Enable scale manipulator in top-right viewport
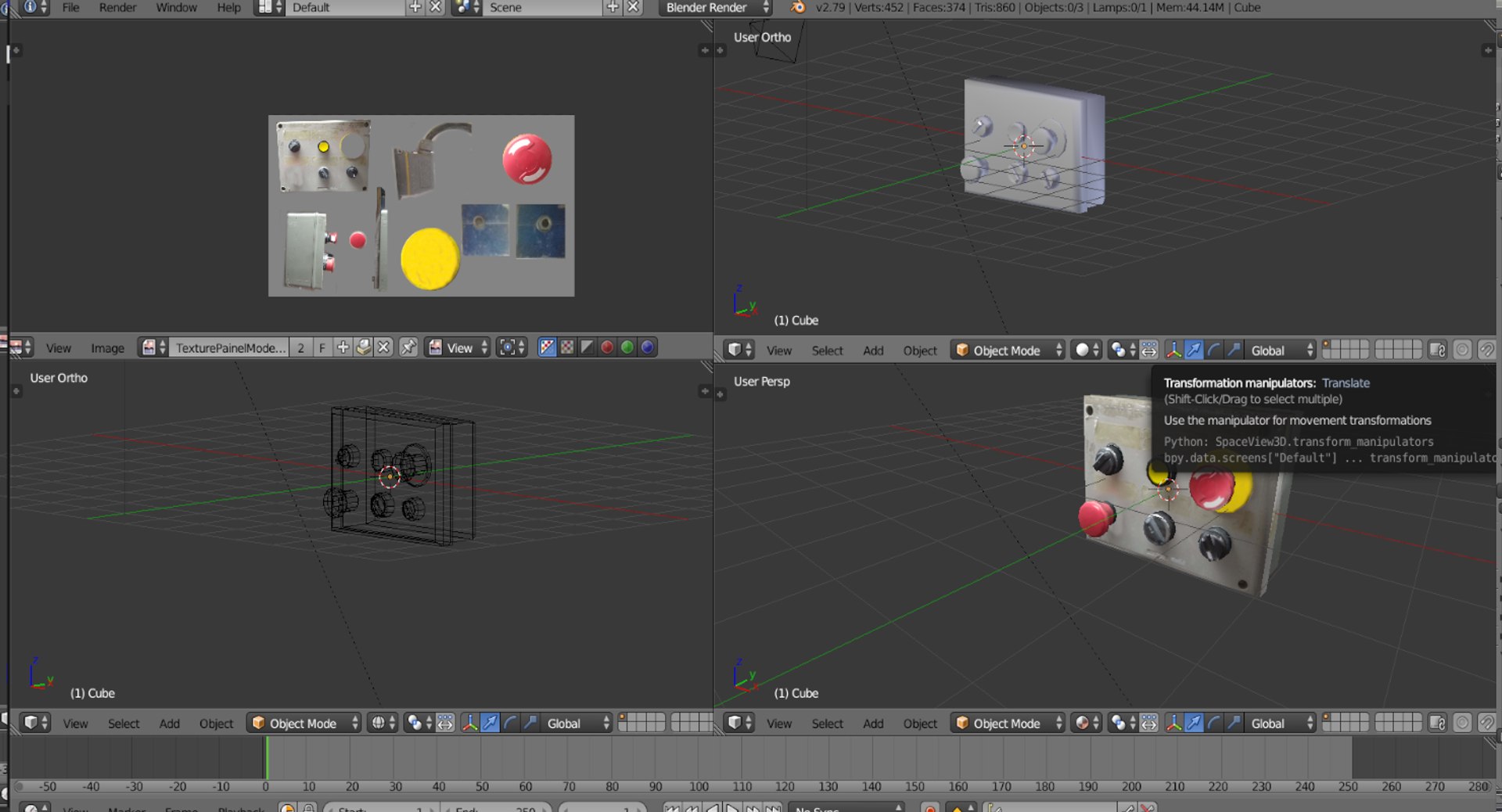1502x812 pixels. point(1234,350)
